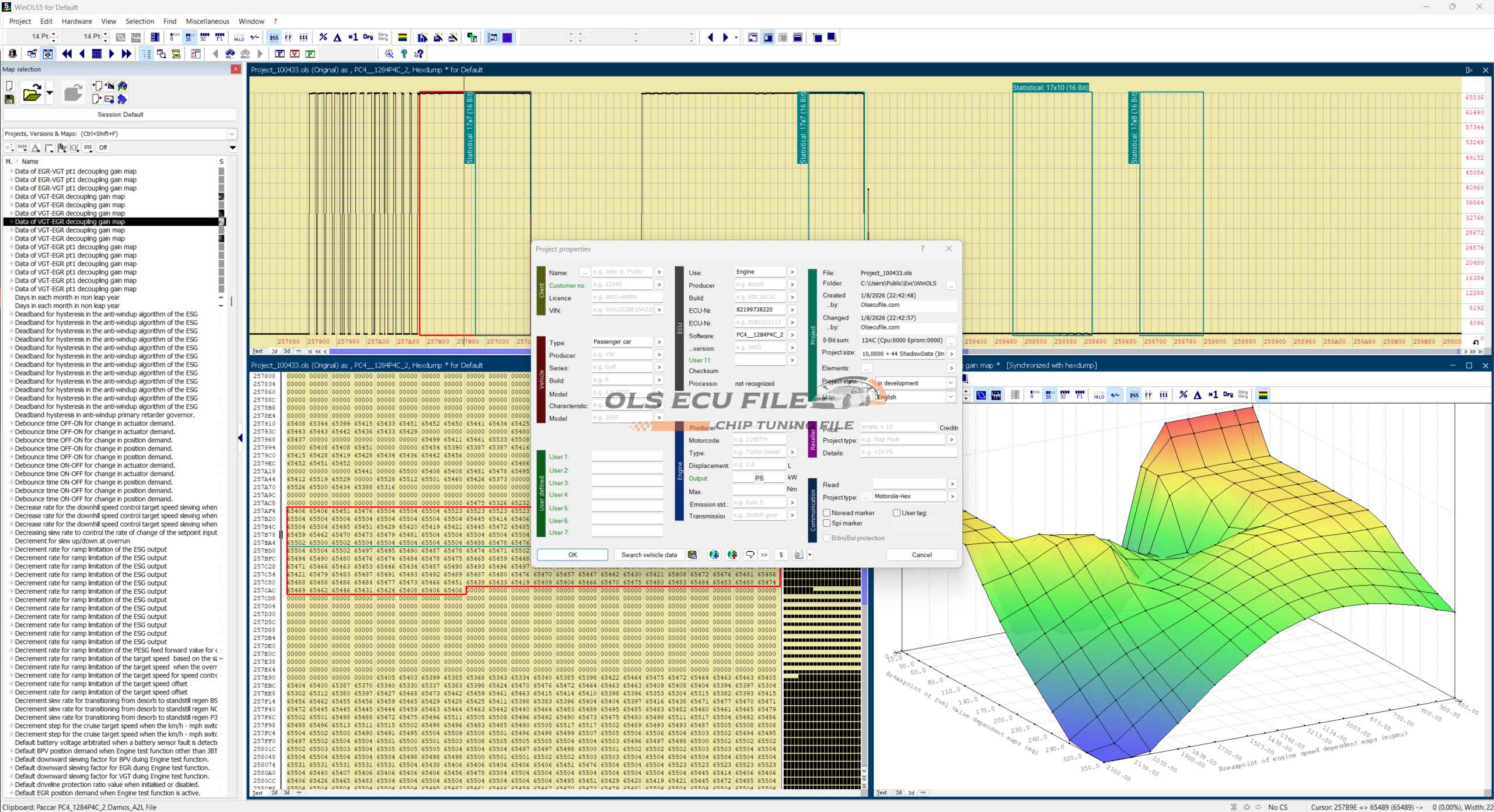Check the Spi marker checkbox
The height and width of the screenshot is (812, 1494).
point(827,523)
